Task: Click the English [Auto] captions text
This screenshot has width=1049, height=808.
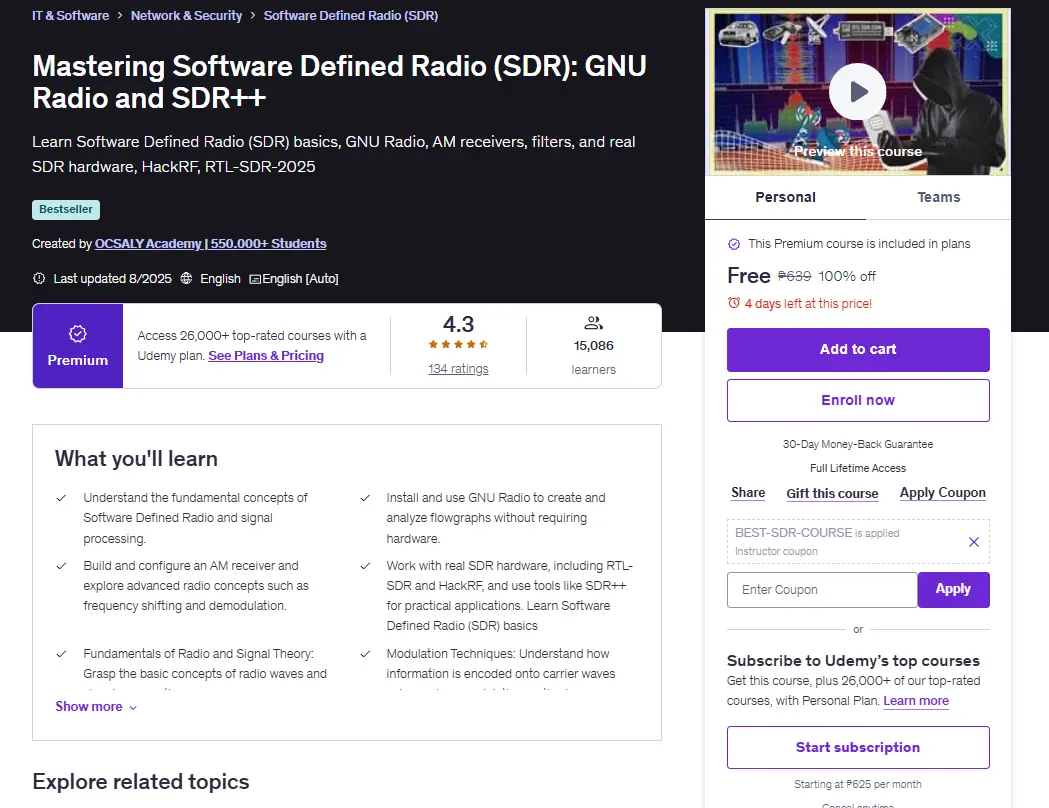Action: tap(300, 278)
